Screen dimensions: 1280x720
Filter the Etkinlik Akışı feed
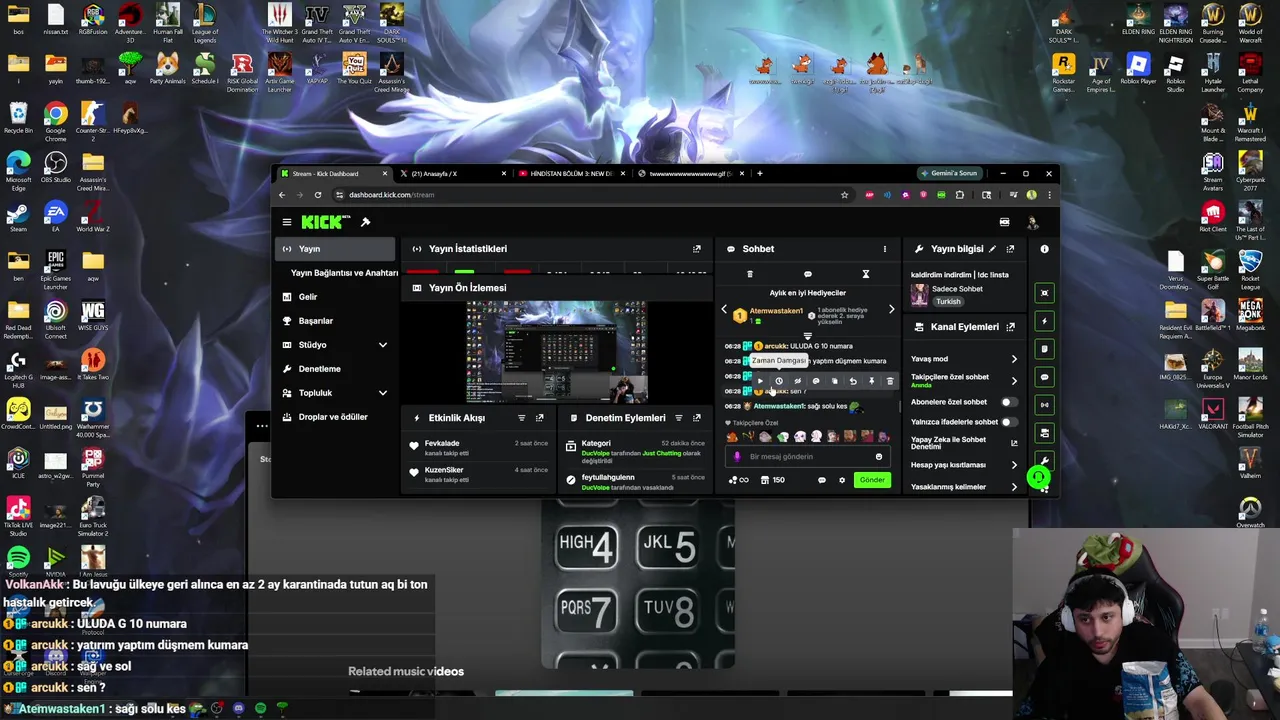(x=521, y=418)
